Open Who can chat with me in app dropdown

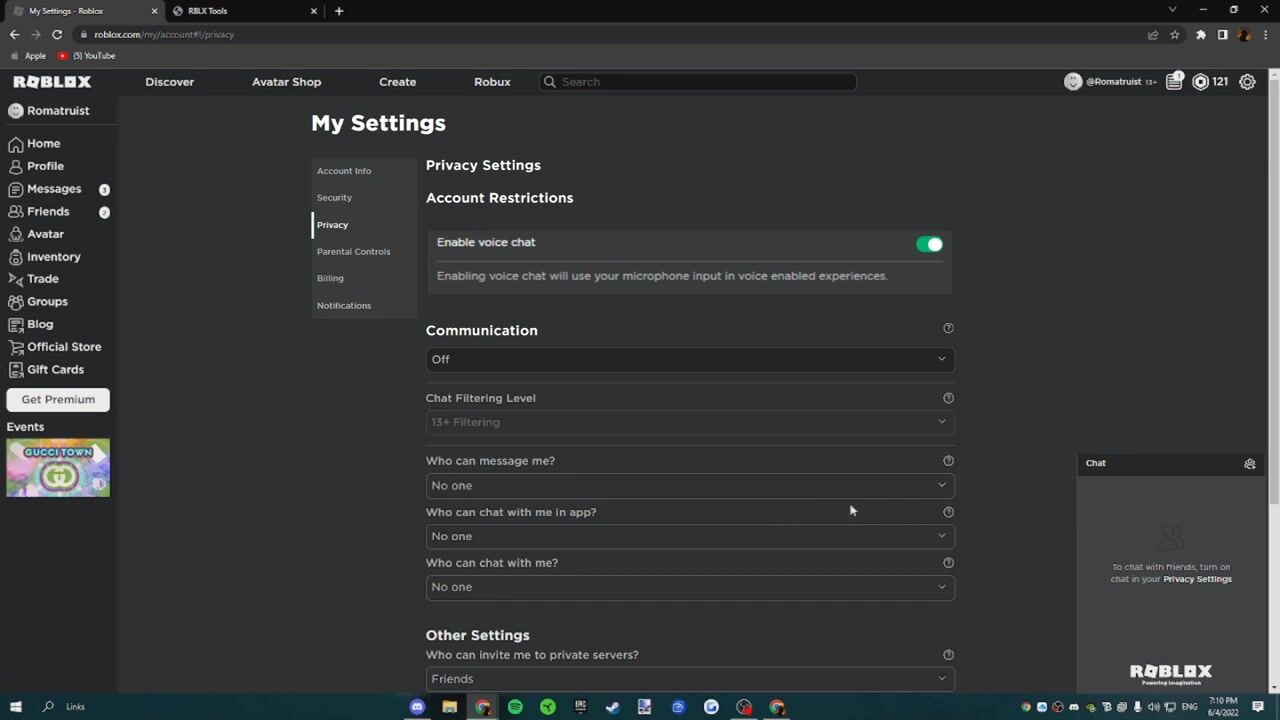[690, 536]
